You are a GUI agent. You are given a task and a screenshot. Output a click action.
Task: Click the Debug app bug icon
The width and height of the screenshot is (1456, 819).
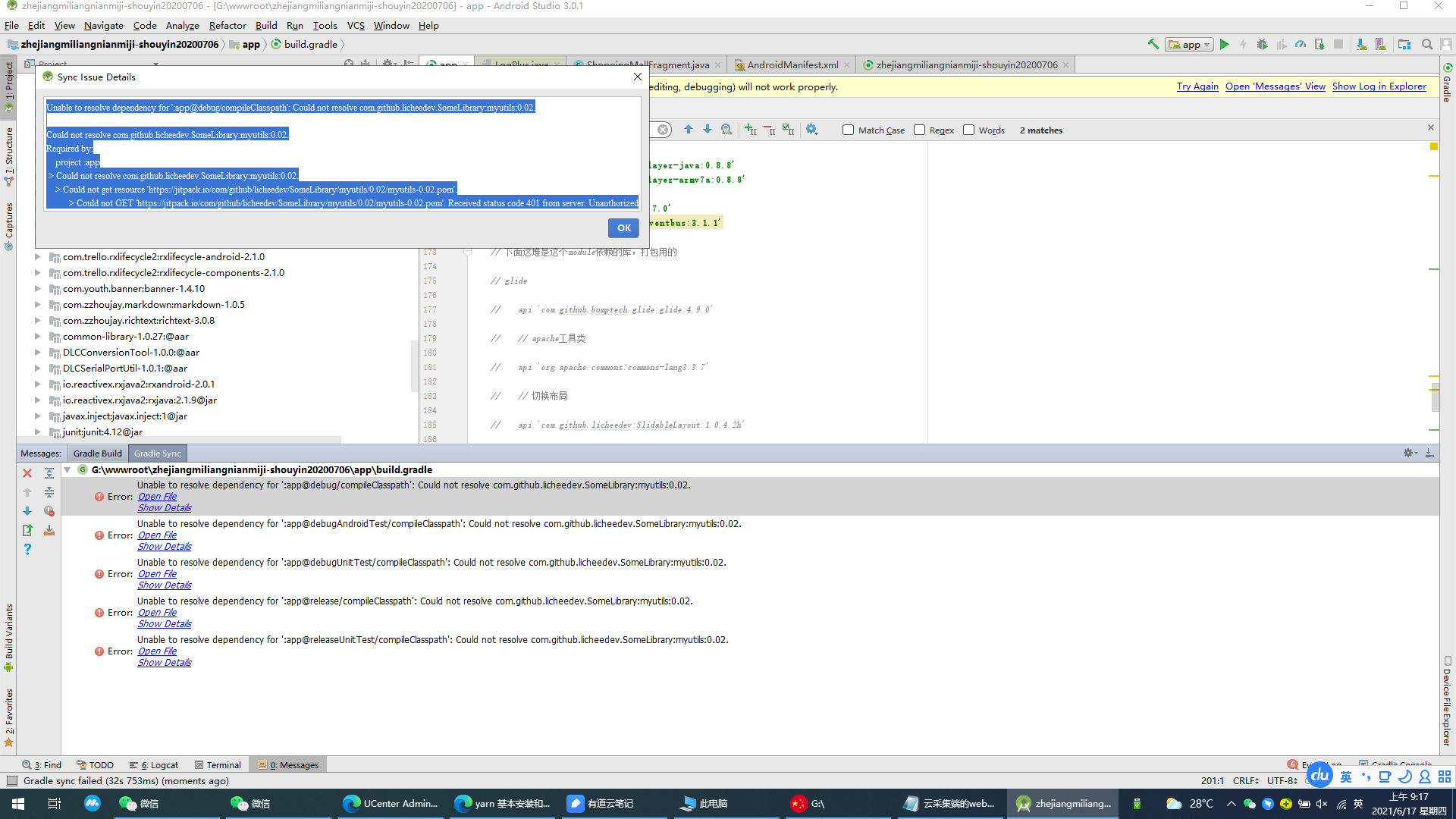1262,45
